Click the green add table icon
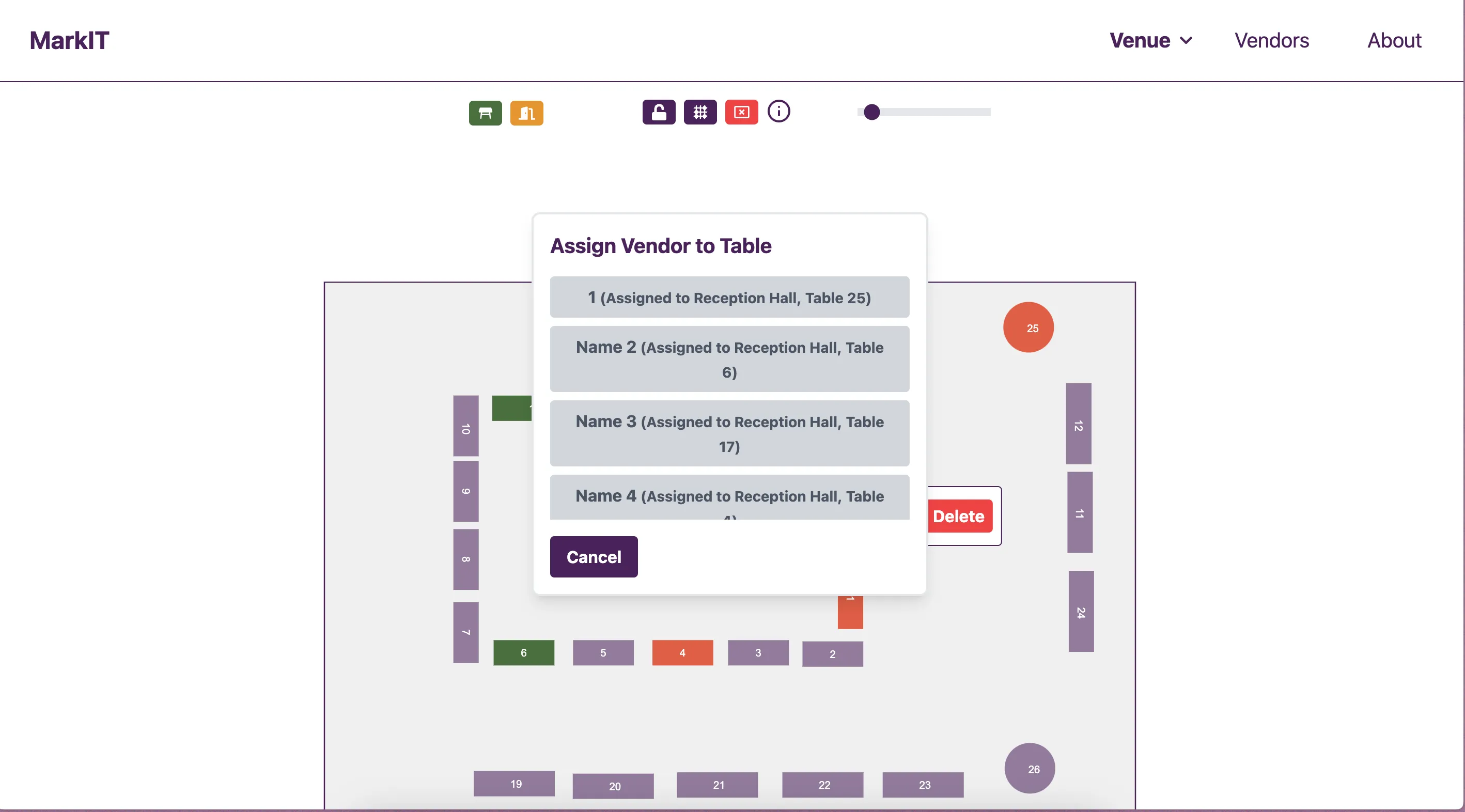This screenshot has width=1465, height=812. (x=485, y=113)
